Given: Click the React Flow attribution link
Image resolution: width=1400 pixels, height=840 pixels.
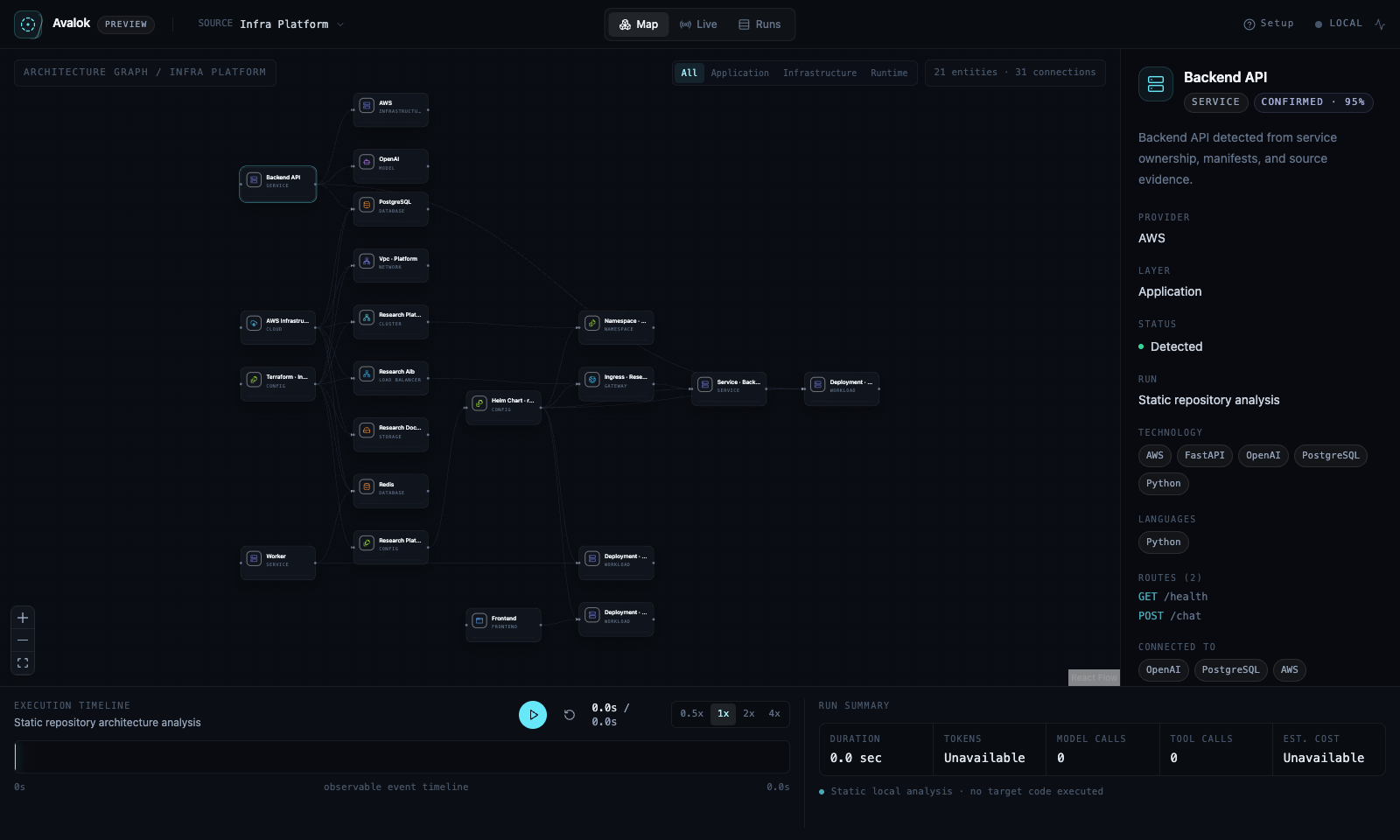Looking at the screenshot, I should (1094, 677).
